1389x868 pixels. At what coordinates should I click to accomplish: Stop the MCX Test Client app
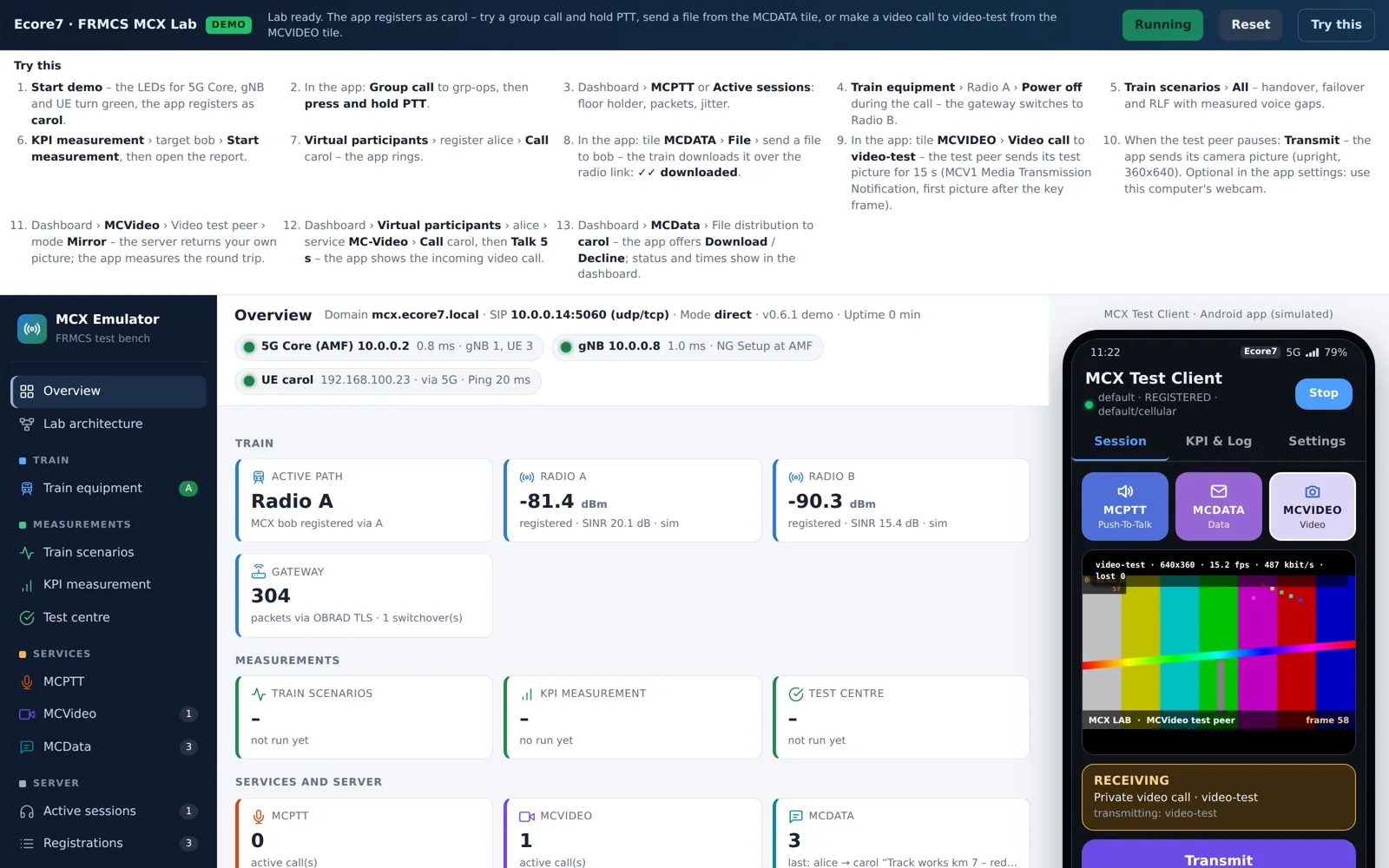pos(1323,393)
